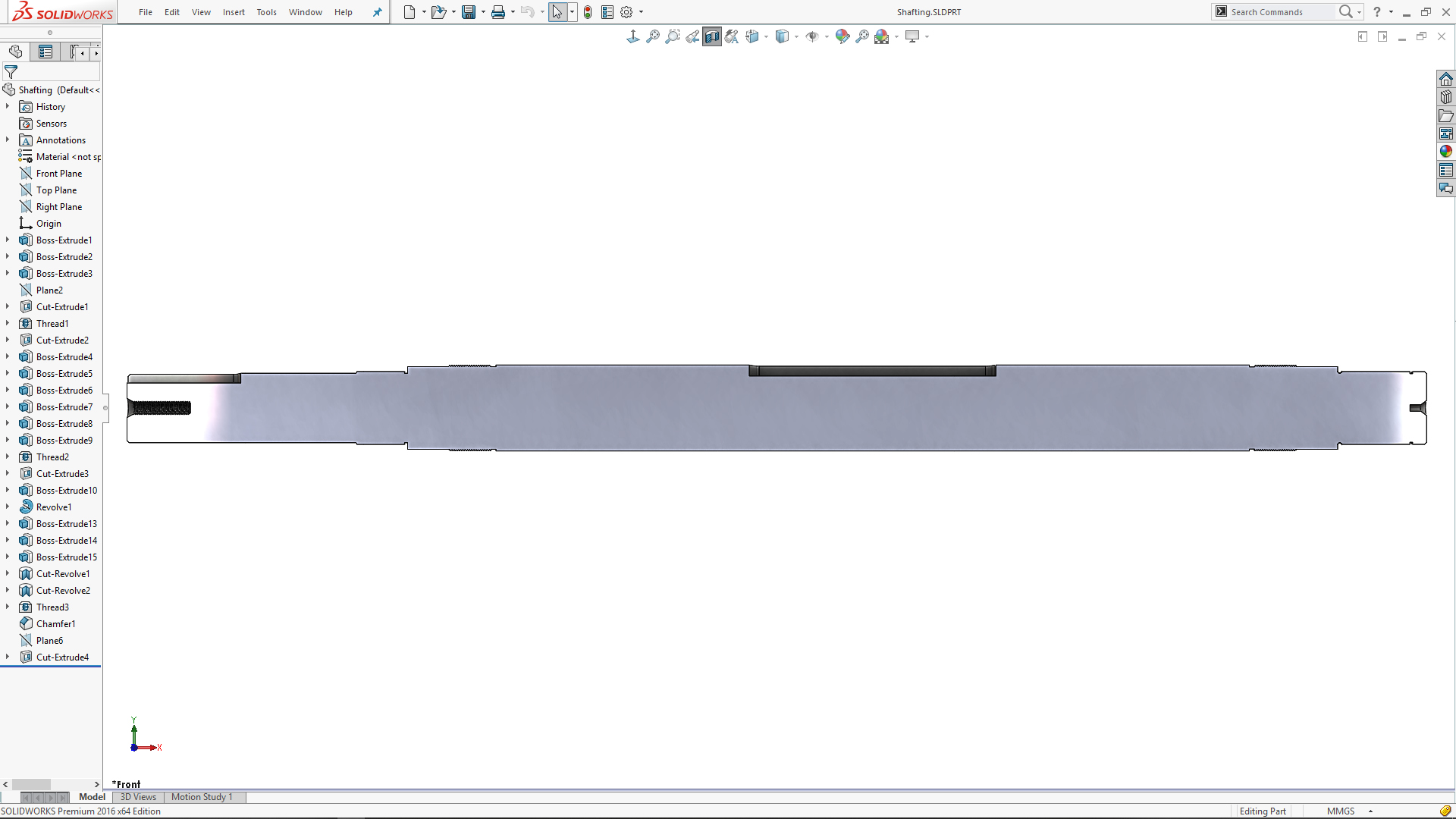Switch to the Motion Study 1 tab

[x=202, y=797]
